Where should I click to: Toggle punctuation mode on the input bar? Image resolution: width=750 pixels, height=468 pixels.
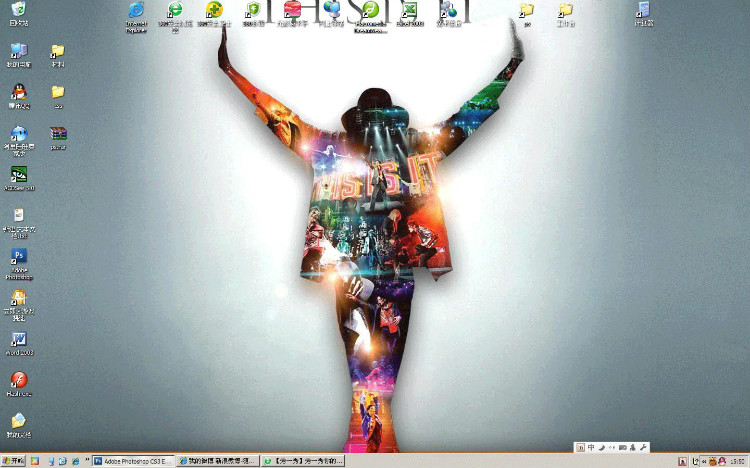612,447
